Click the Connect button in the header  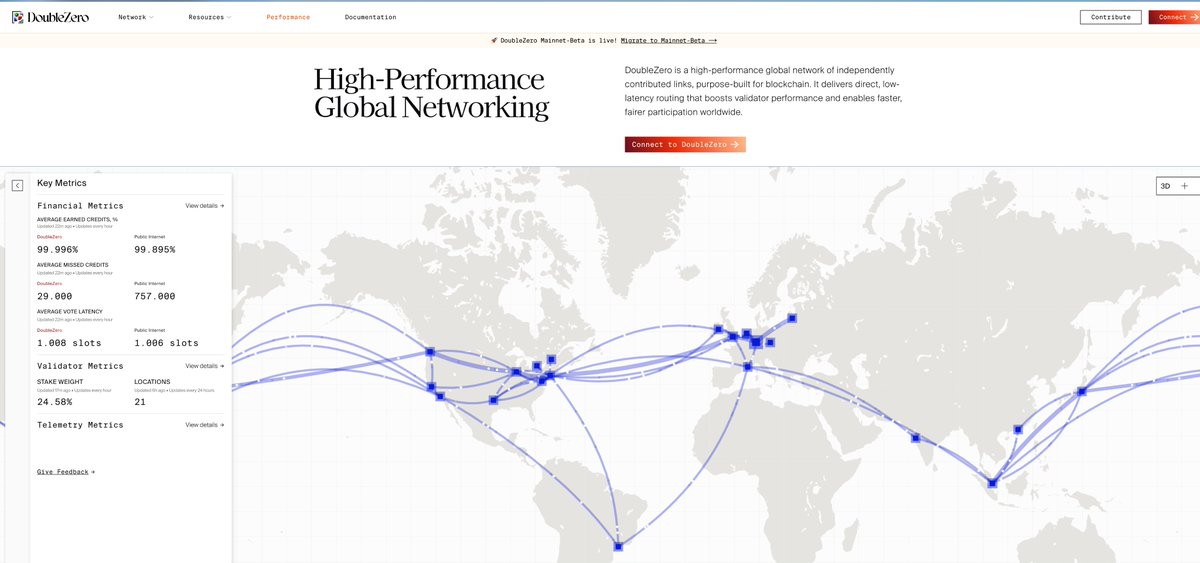pyautogui.click(x=1173, y=17)
